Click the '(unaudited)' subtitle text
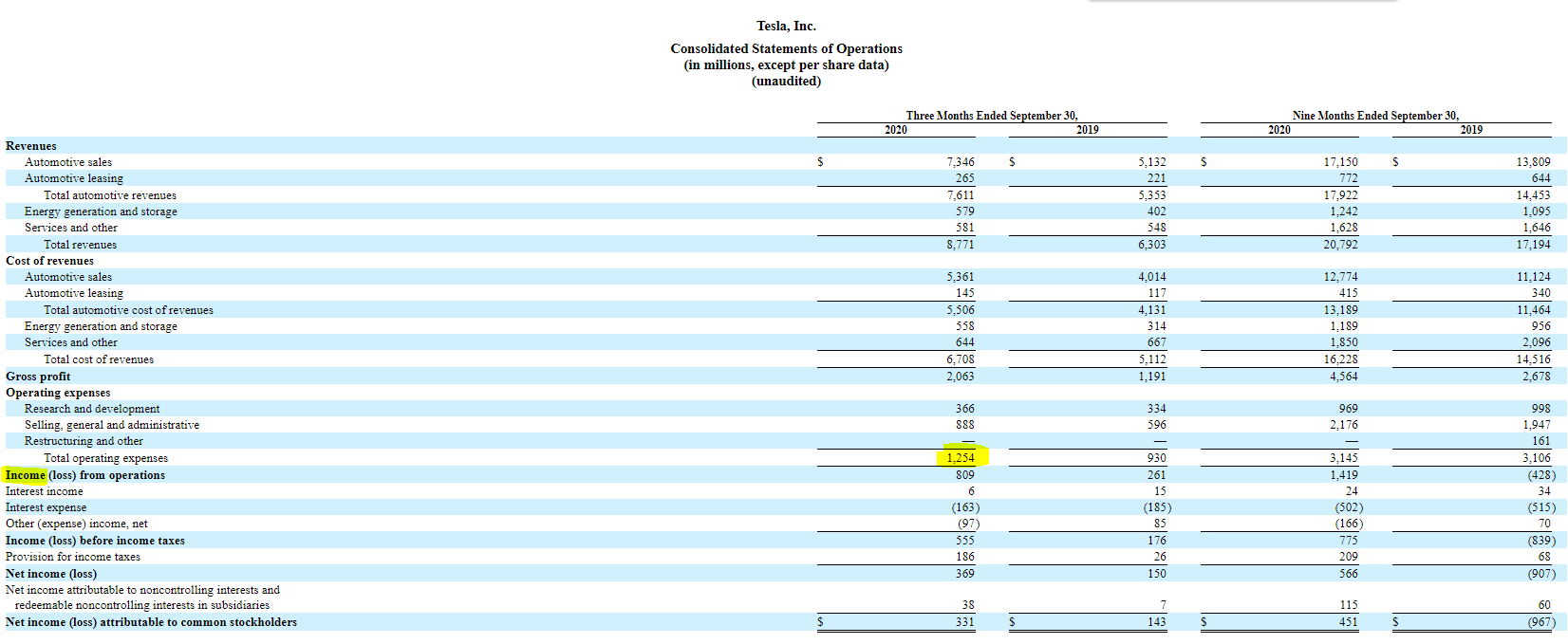The image size is (1568, 644). pyautogui.click(x=786, y=82)
